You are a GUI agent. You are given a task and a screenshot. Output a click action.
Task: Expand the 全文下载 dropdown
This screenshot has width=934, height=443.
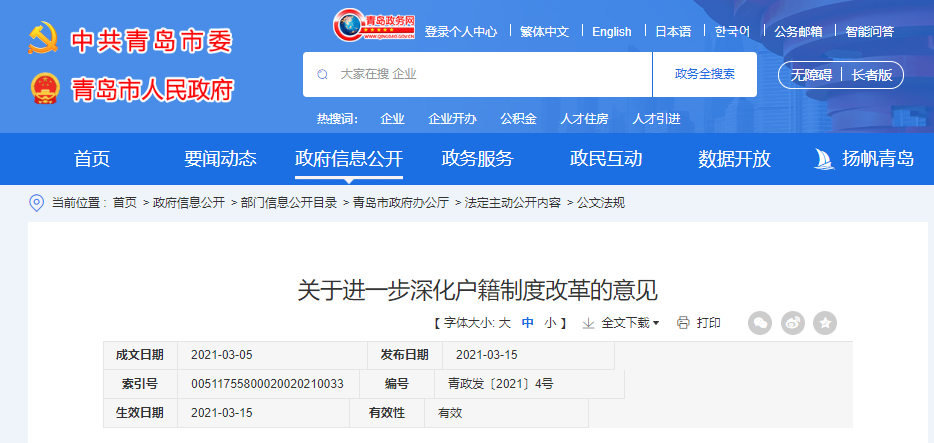click(x=656, y=323)
